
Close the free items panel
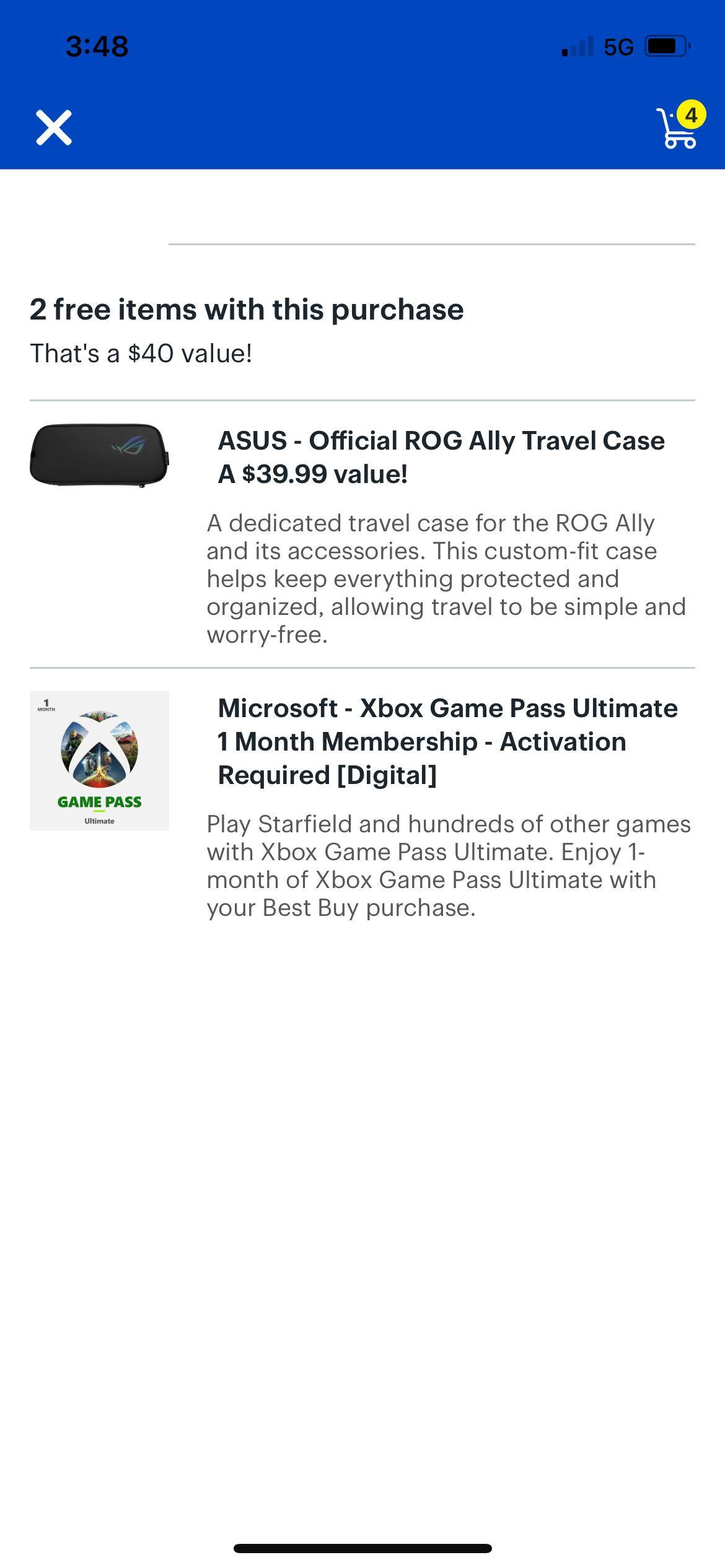(54, 128)
